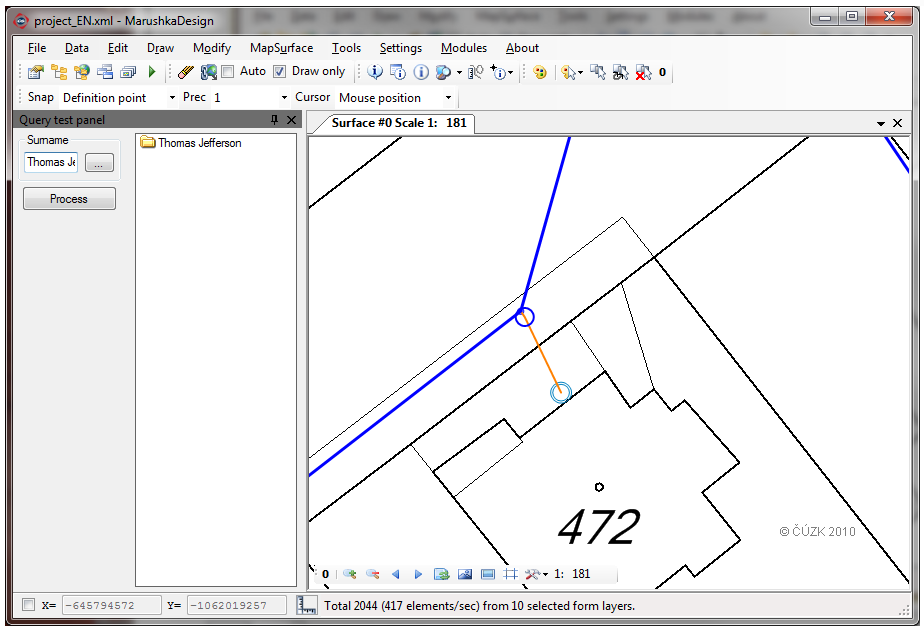Image resolution: width=924 pixels, height=629 pixels.
Task: Click the round blue info circle icon
Action: [421, 72]
